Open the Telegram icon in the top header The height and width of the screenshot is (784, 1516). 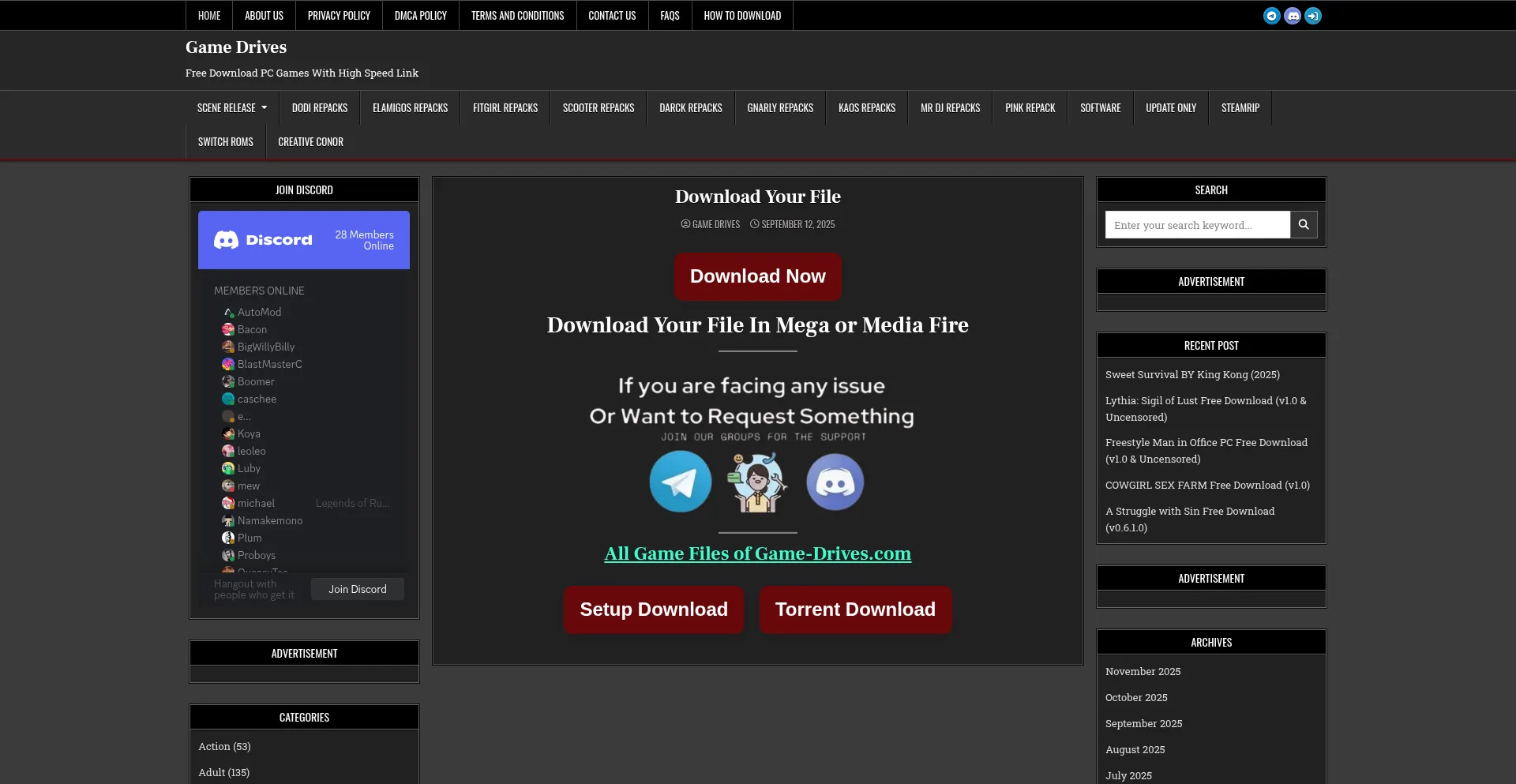[1271, 16]
